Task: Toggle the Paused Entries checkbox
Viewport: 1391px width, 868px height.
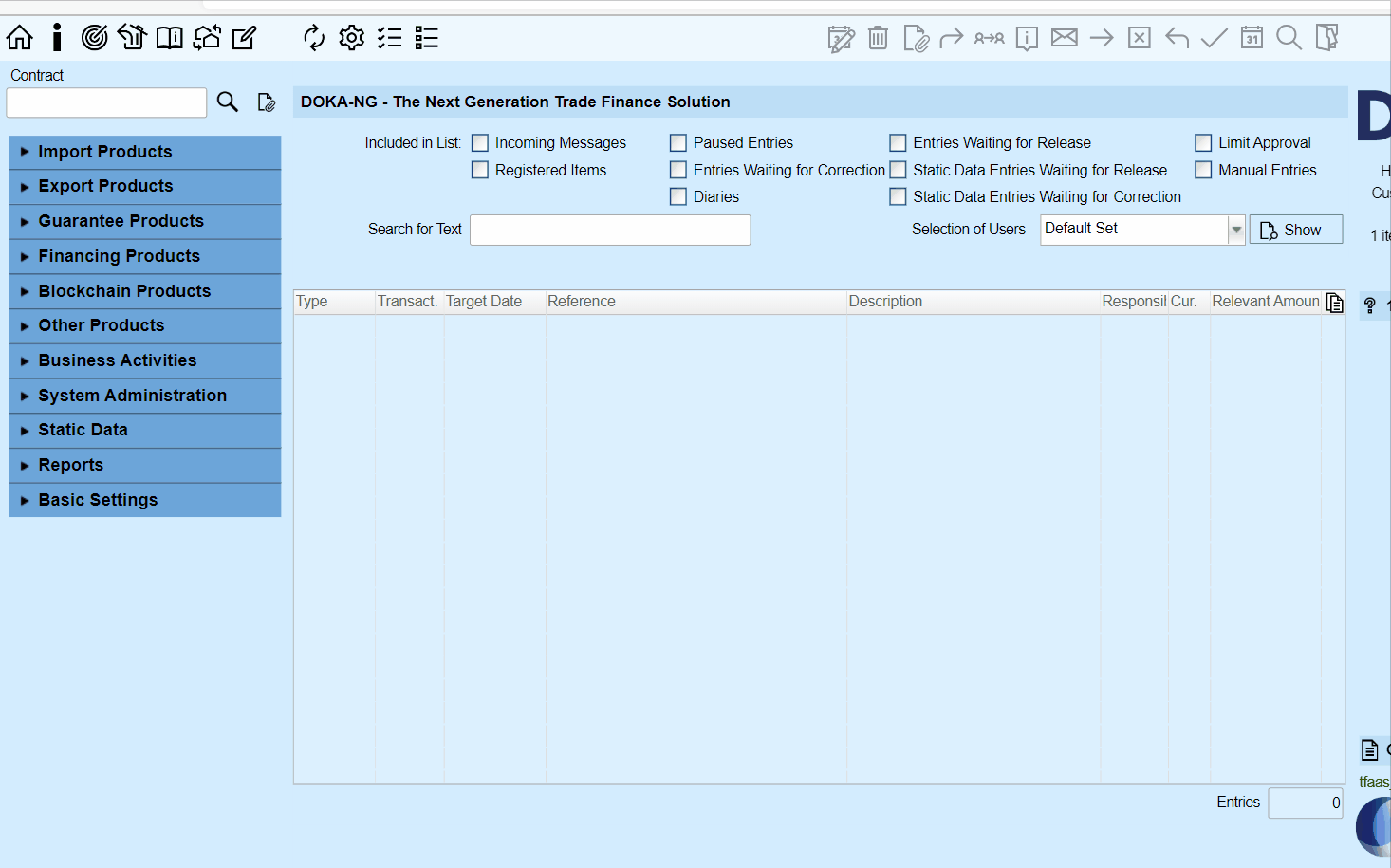Action: point(678,143)
